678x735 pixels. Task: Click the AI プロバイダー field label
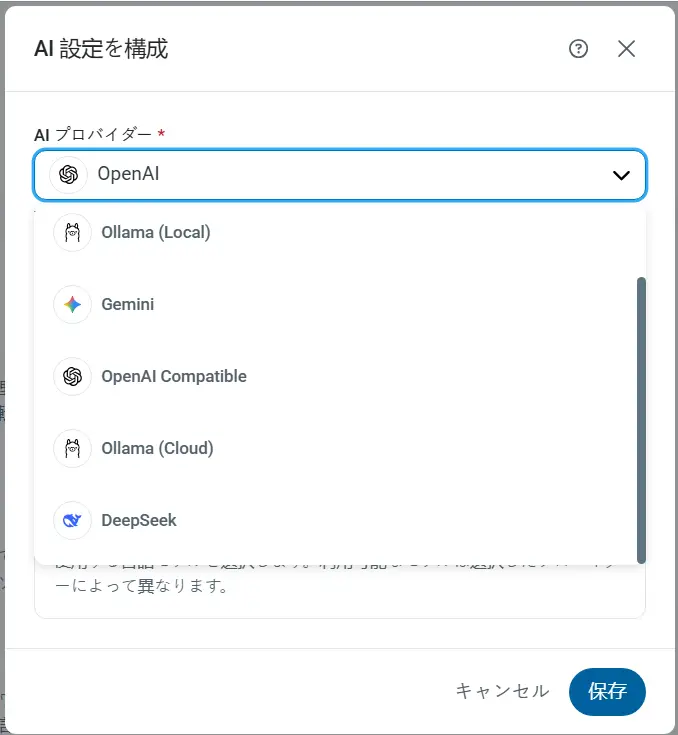tap(93, 135)
